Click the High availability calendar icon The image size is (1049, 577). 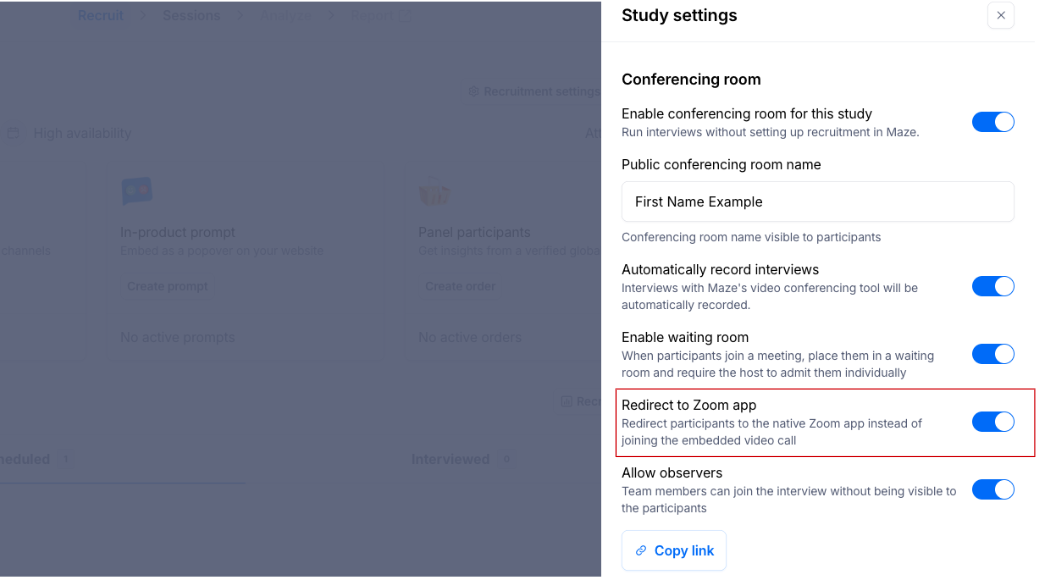14,133
